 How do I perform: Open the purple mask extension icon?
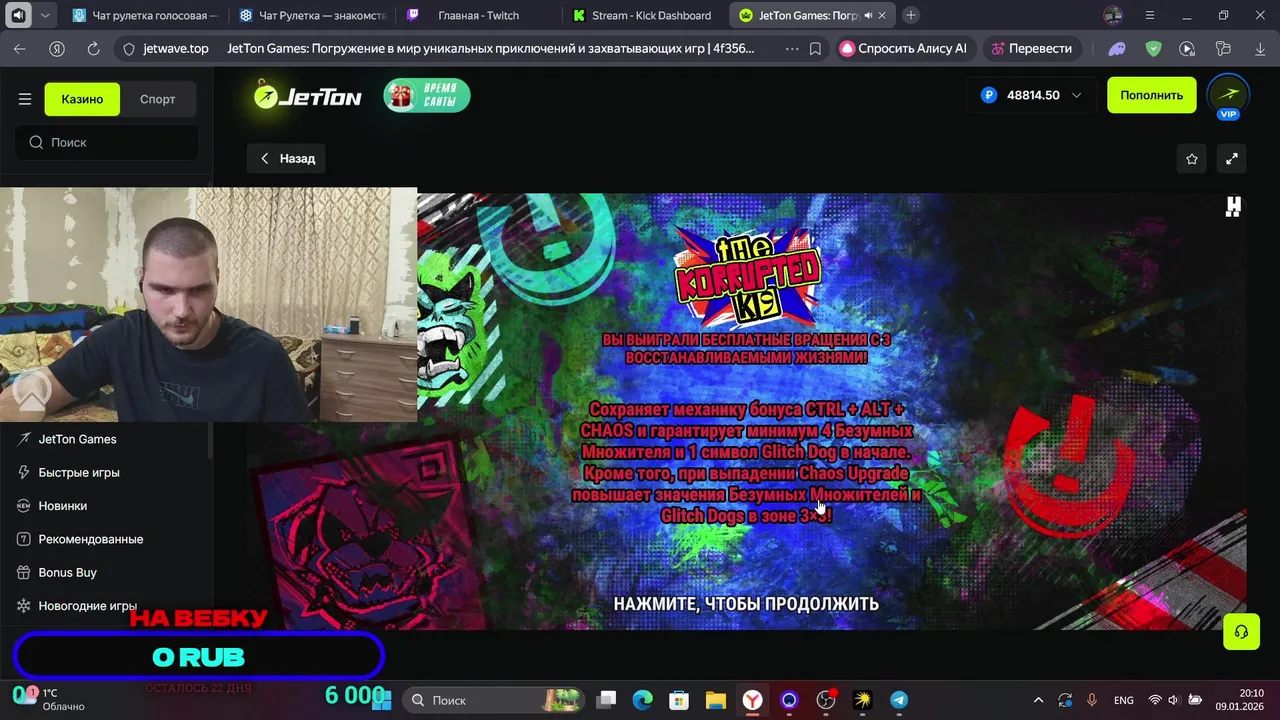(x=1117, y=48)
